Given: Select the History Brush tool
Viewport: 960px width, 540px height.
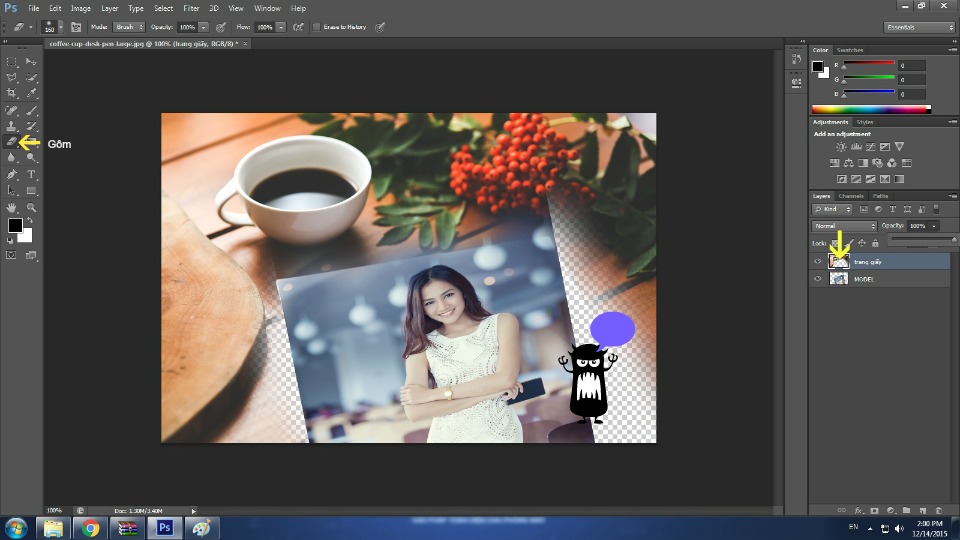Looking at the screenshot, I should pos(31,126).
